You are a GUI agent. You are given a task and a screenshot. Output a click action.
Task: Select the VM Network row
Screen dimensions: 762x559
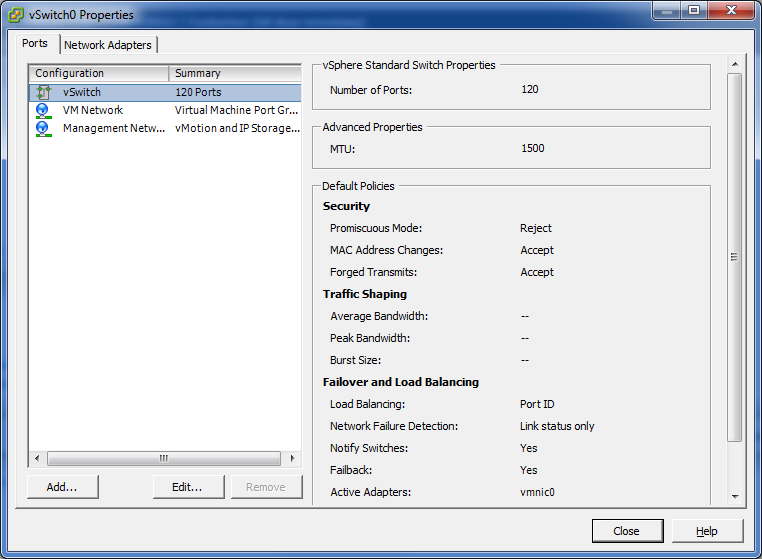coord(165,110)
